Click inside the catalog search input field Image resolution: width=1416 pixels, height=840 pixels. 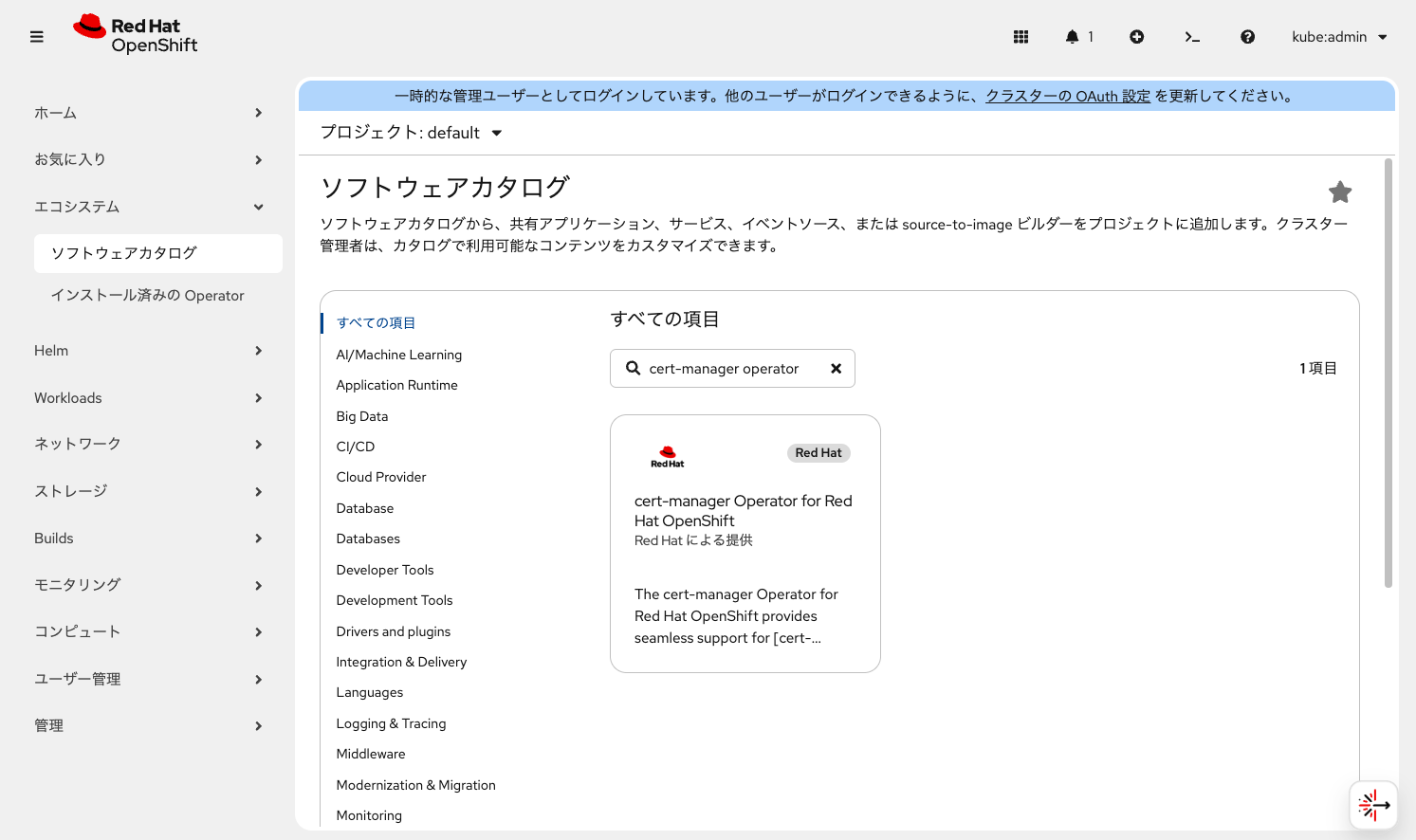(x=735, y=368)
